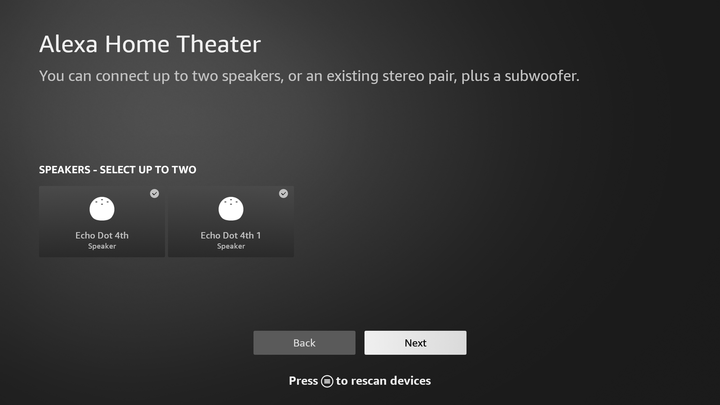Click the Next button
Image resolution: width=720 pixels, height=405 pixels.
click(415, 343)
